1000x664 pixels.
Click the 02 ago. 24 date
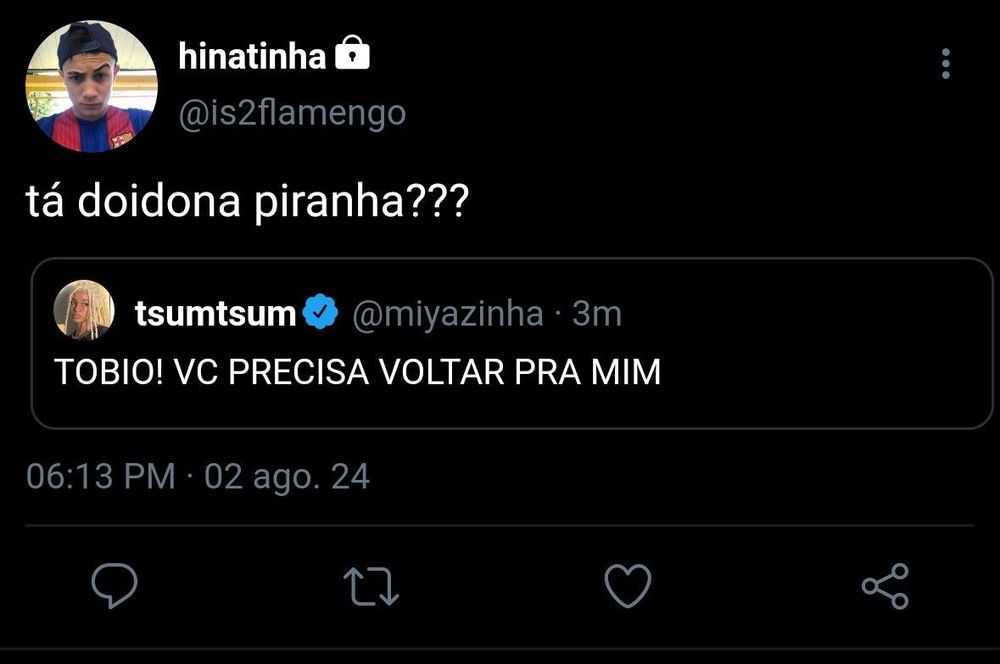pos(287,477)
